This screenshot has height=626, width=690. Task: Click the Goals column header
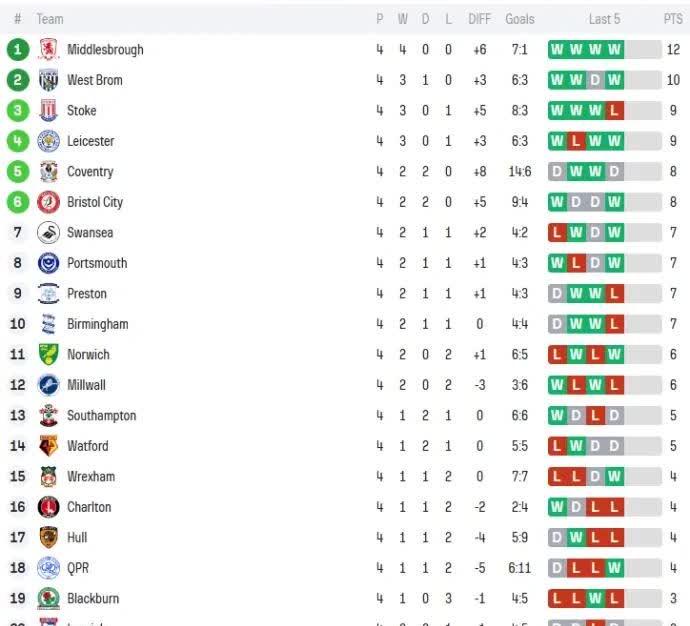pos(520,19)
